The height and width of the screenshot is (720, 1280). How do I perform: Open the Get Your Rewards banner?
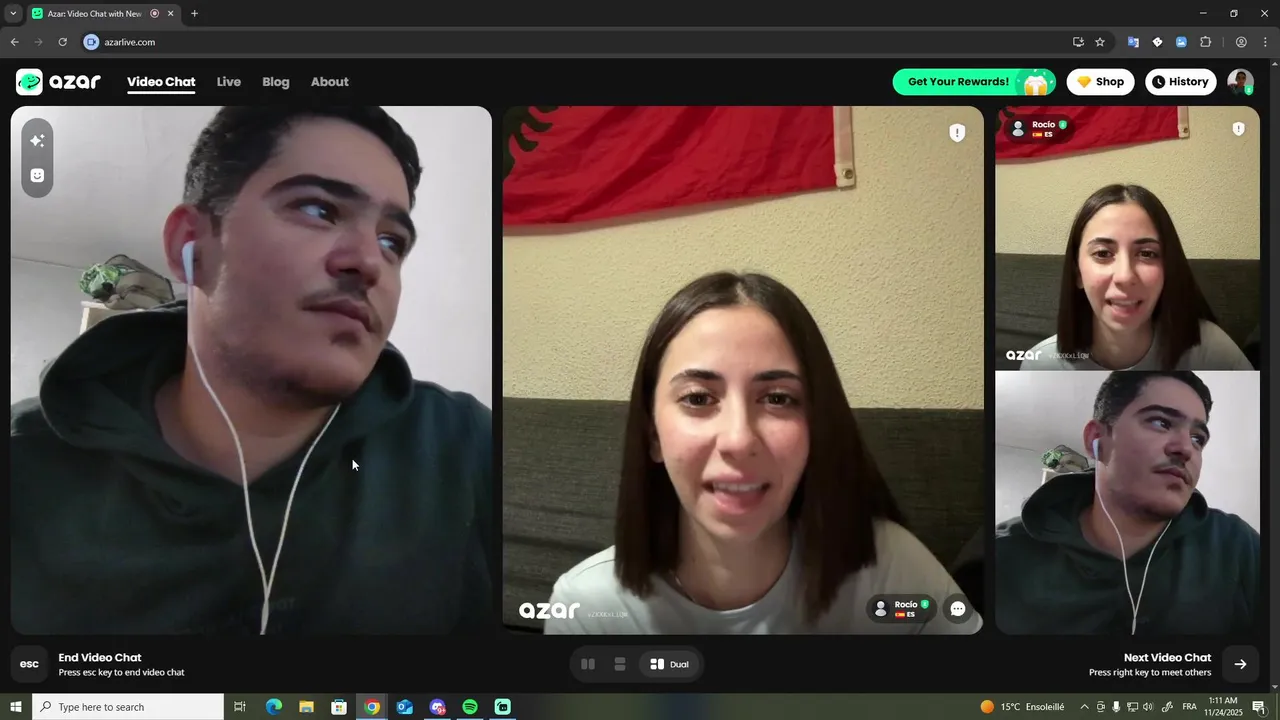coord(974,82)
